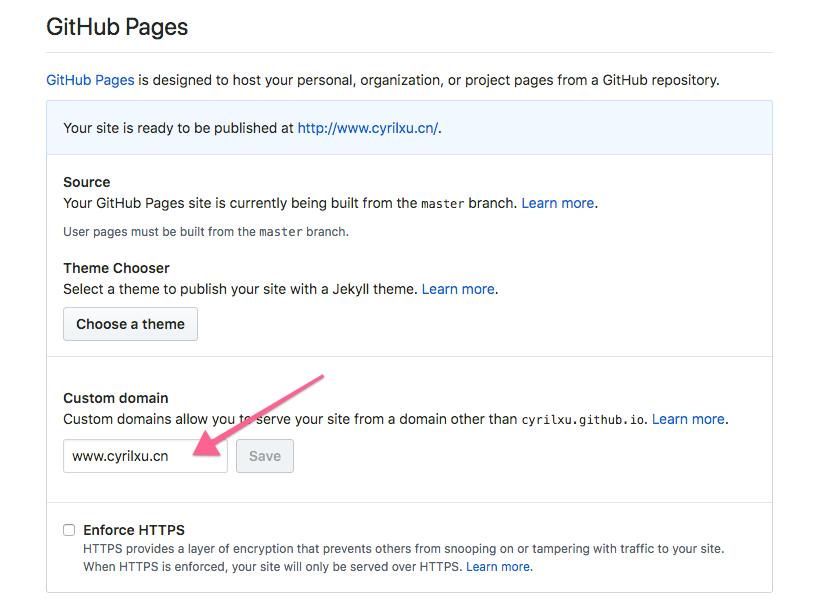Click the HTTPS encryption description paragraph
The image size is (817, 611).
click(x=403, y=558)
